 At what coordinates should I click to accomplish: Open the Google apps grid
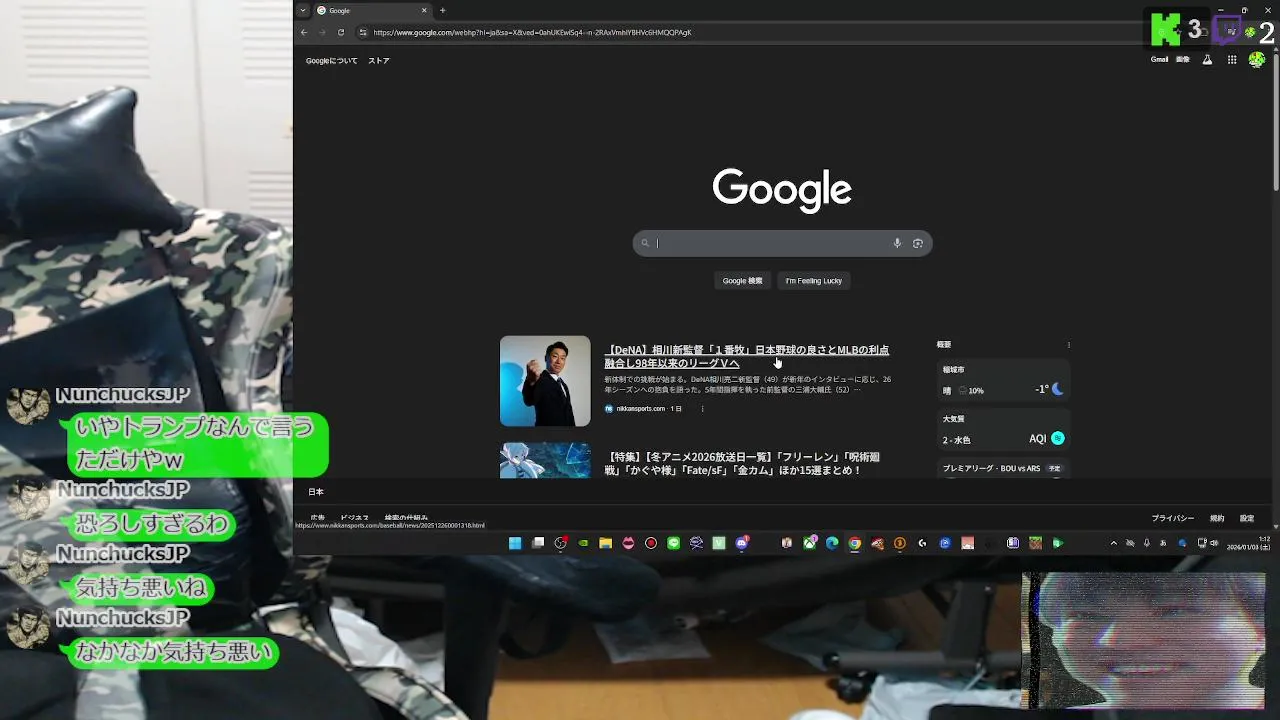pos(1232,60)
